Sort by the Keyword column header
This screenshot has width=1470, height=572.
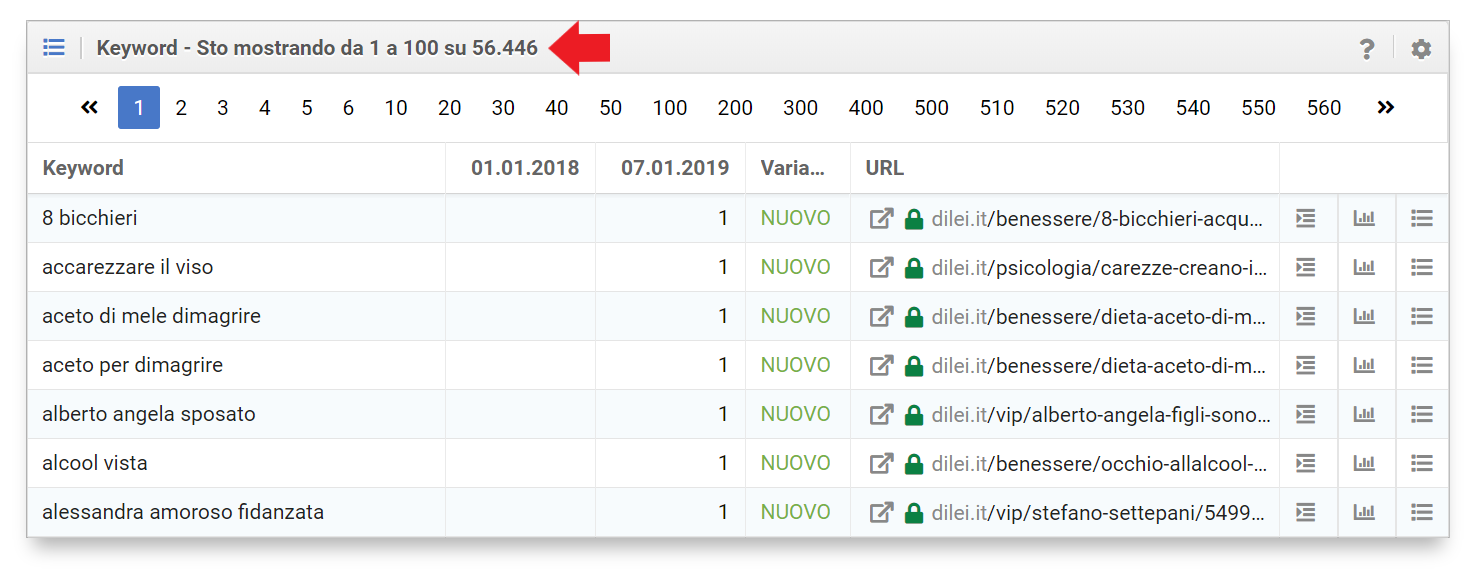83,168
